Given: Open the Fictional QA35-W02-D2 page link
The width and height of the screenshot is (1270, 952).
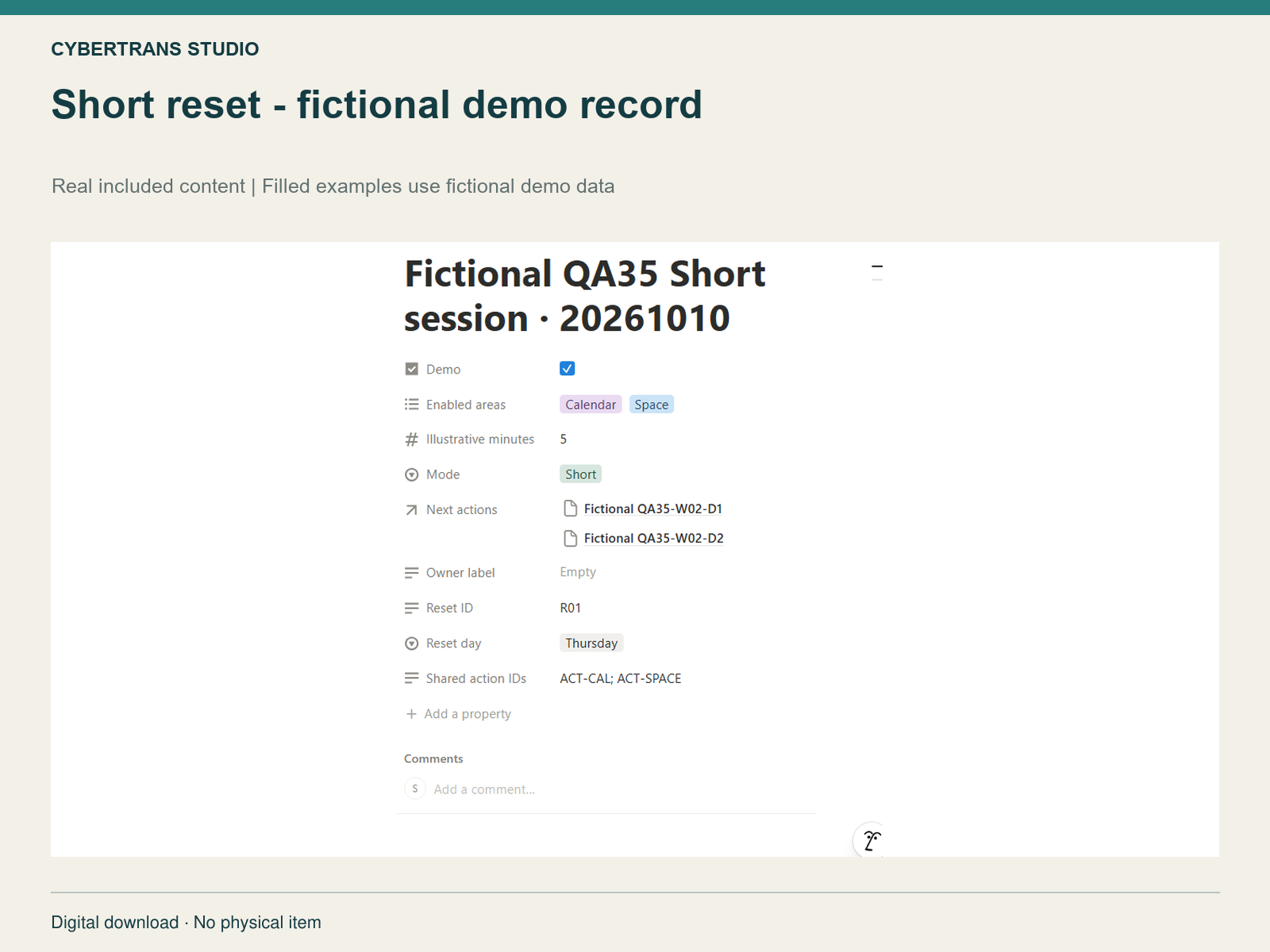Looking at the screenshot, I should [653, 538].
